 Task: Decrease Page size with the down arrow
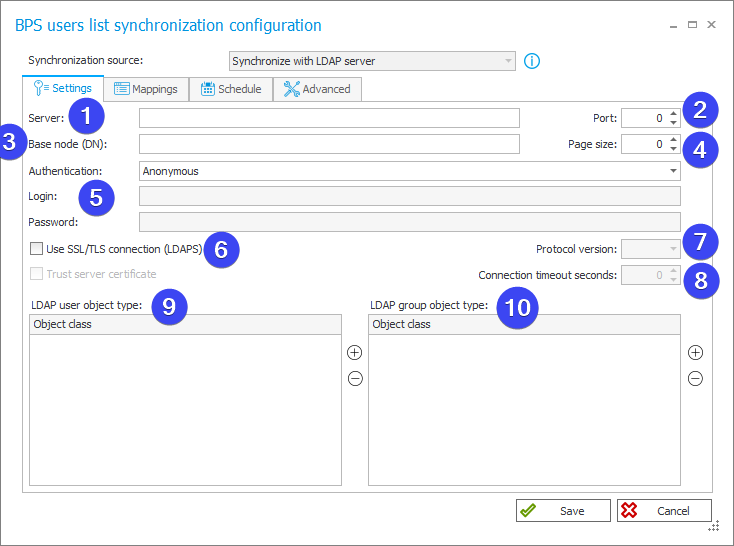[x=673, y=148]
